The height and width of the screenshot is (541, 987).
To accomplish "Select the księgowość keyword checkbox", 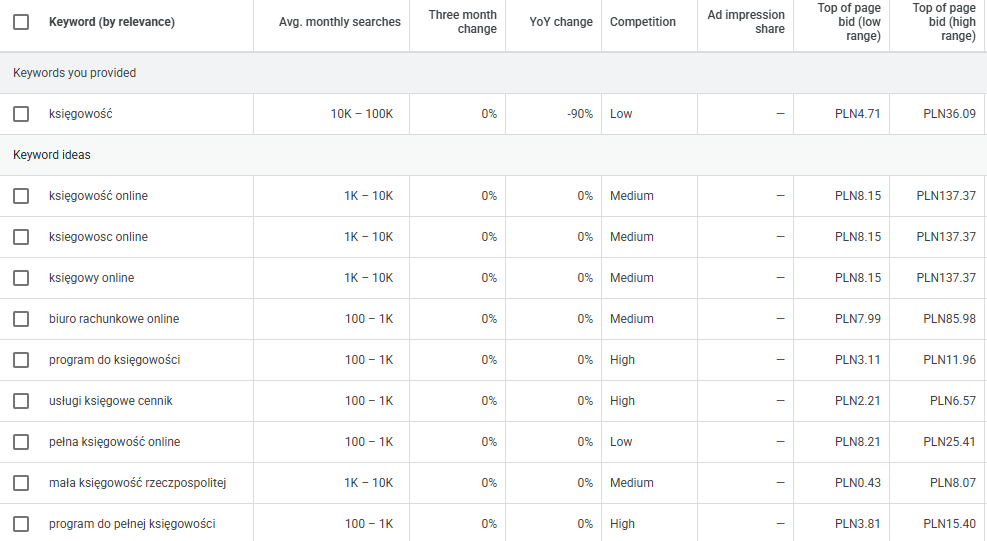I will 21,114.
